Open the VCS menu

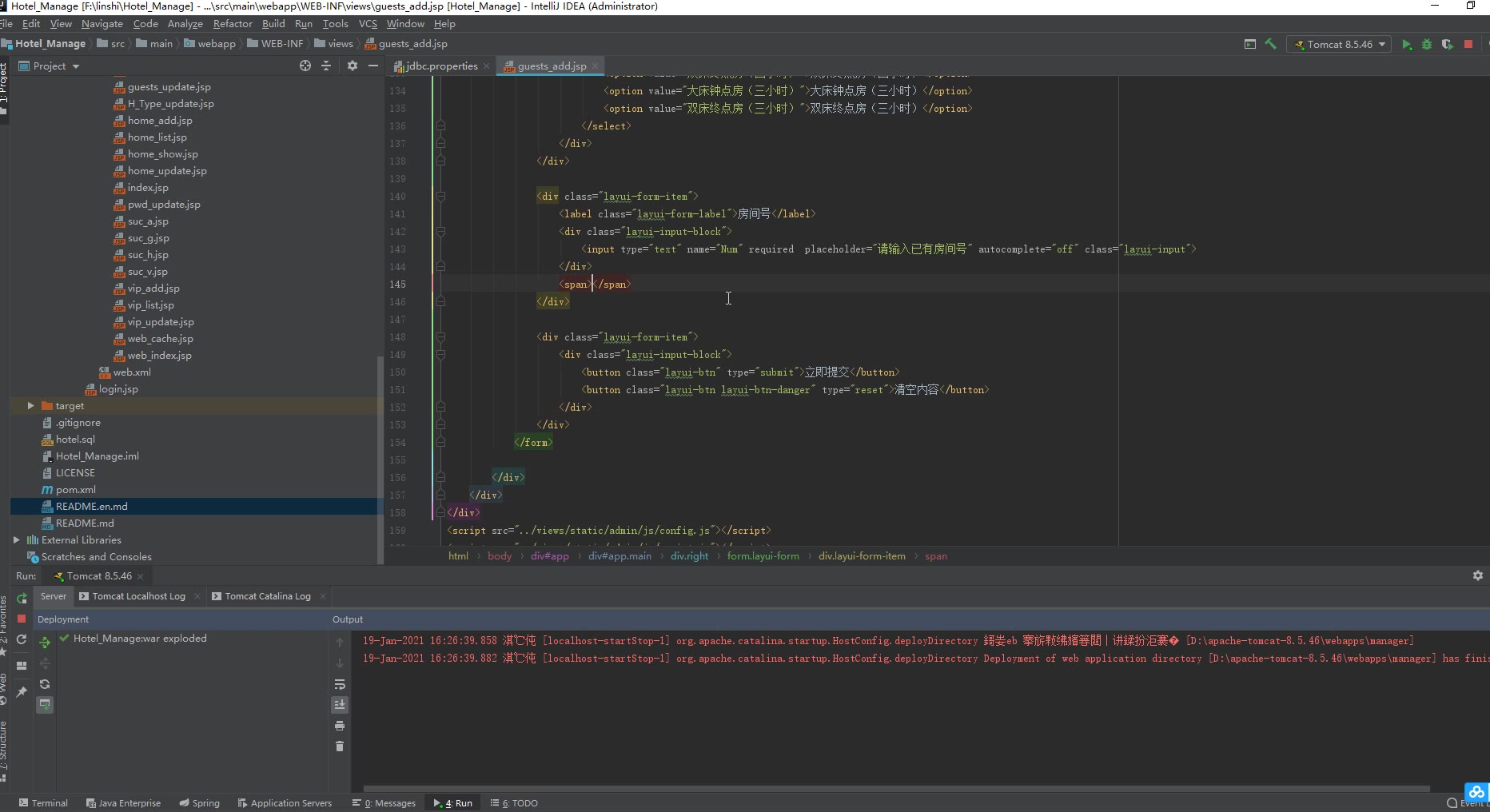coord(368,24)
